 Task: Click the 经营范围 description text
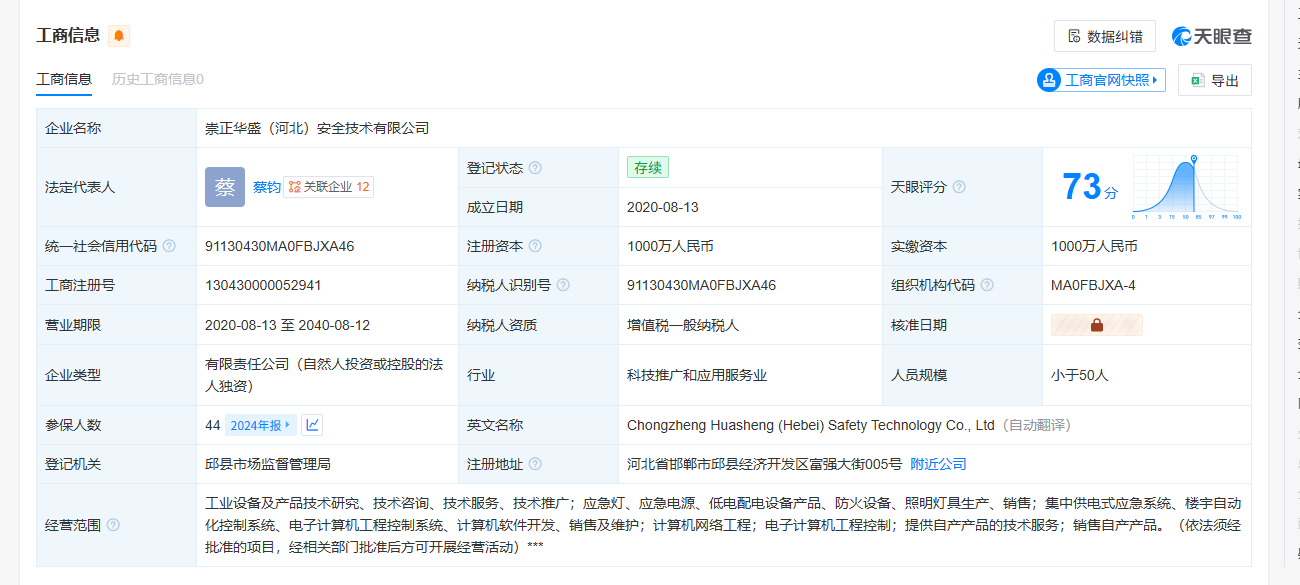(x=723, y=525)
